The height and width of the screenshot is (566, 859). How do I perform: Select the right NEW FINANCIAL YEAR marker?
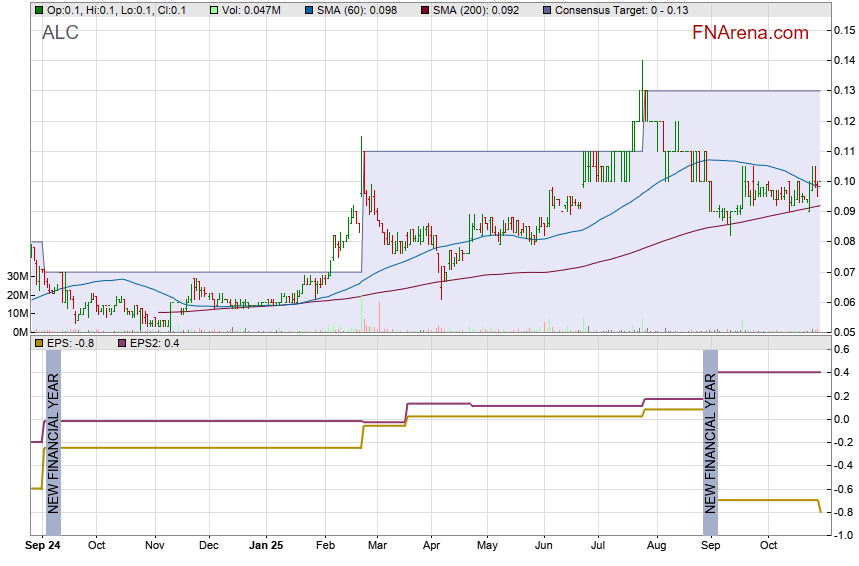pyautogui.click(x=710, y=442)
